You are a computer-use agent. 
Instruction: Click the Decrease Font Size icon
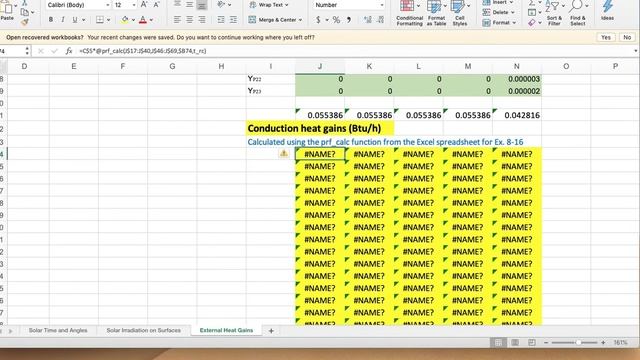pyautogui.click(x=156, y=5)
